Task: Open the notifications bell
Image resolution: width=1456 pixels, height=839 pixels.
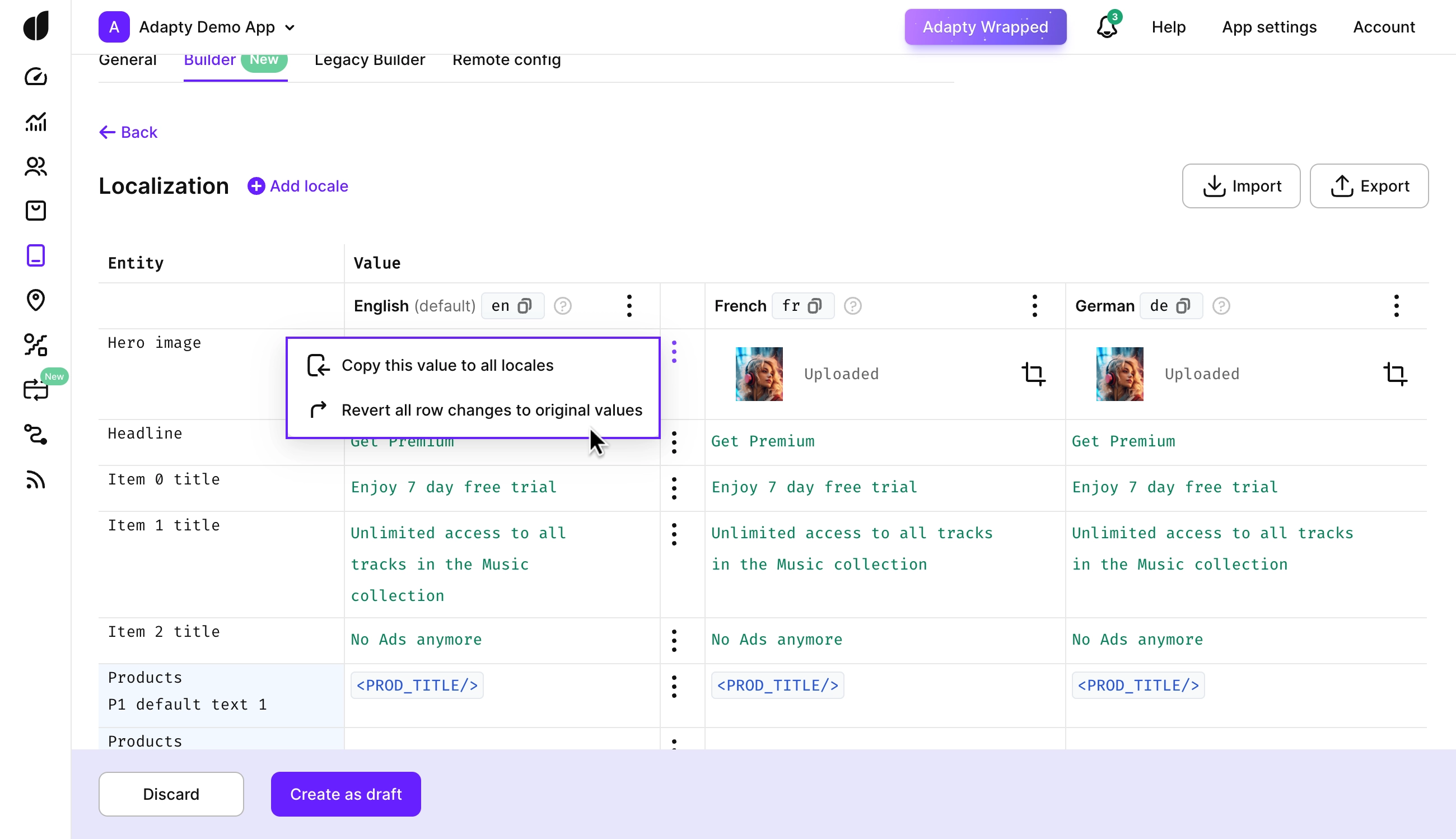Action: [x=1105, y=26]
